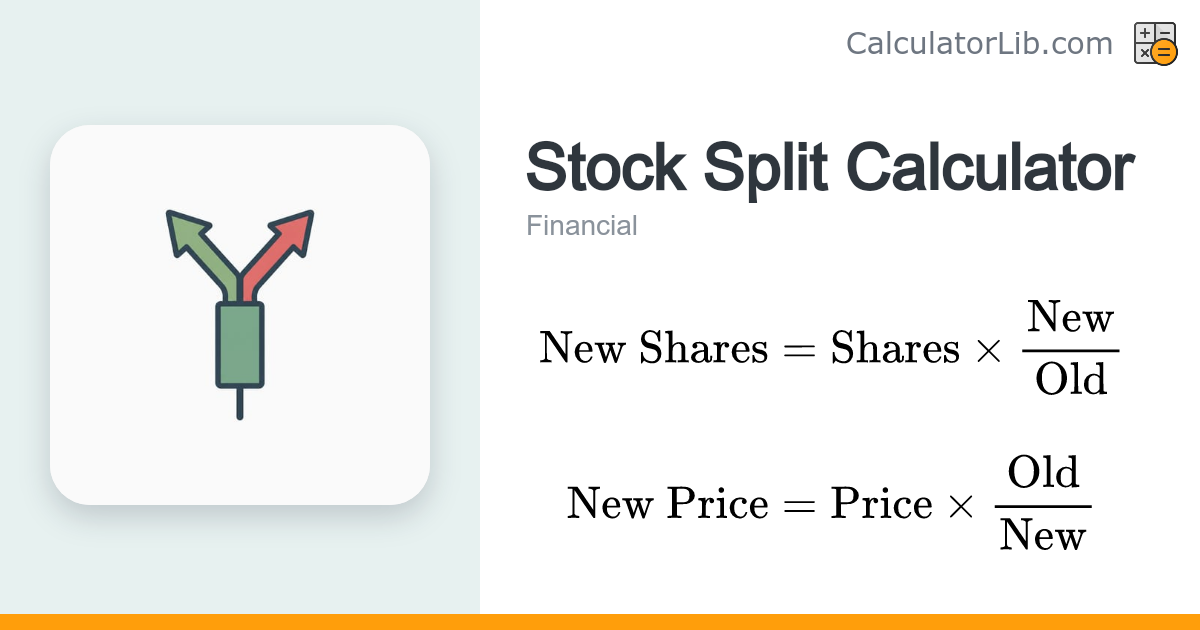1200x630 pixels.
Task: Click 'Shares' term after the equals sign
Action: pos(895,348)
